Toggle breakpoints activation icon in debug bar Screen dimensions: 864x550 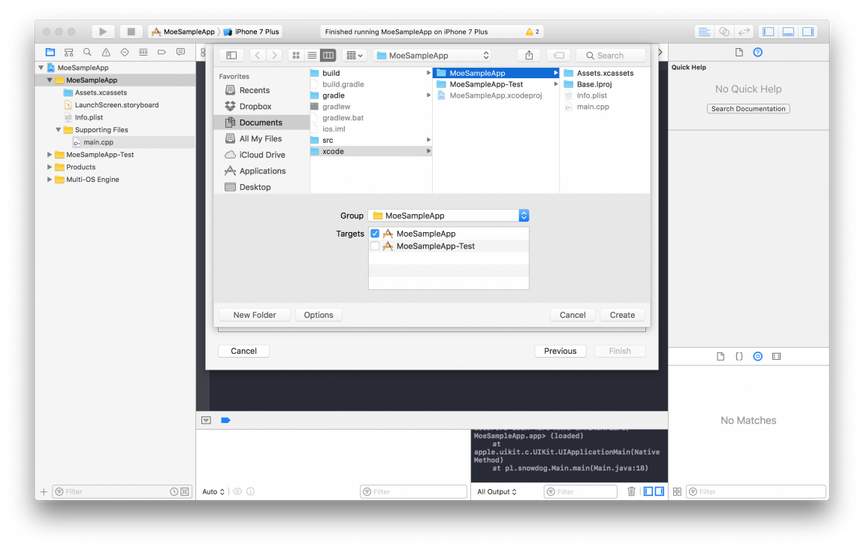tap(225, 420)
